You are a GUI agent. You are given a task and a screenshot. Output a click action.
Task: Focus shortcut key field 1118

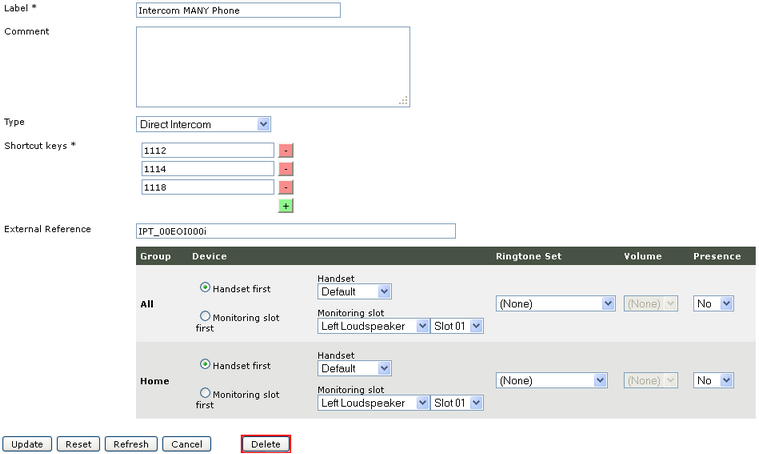[208, 187]
